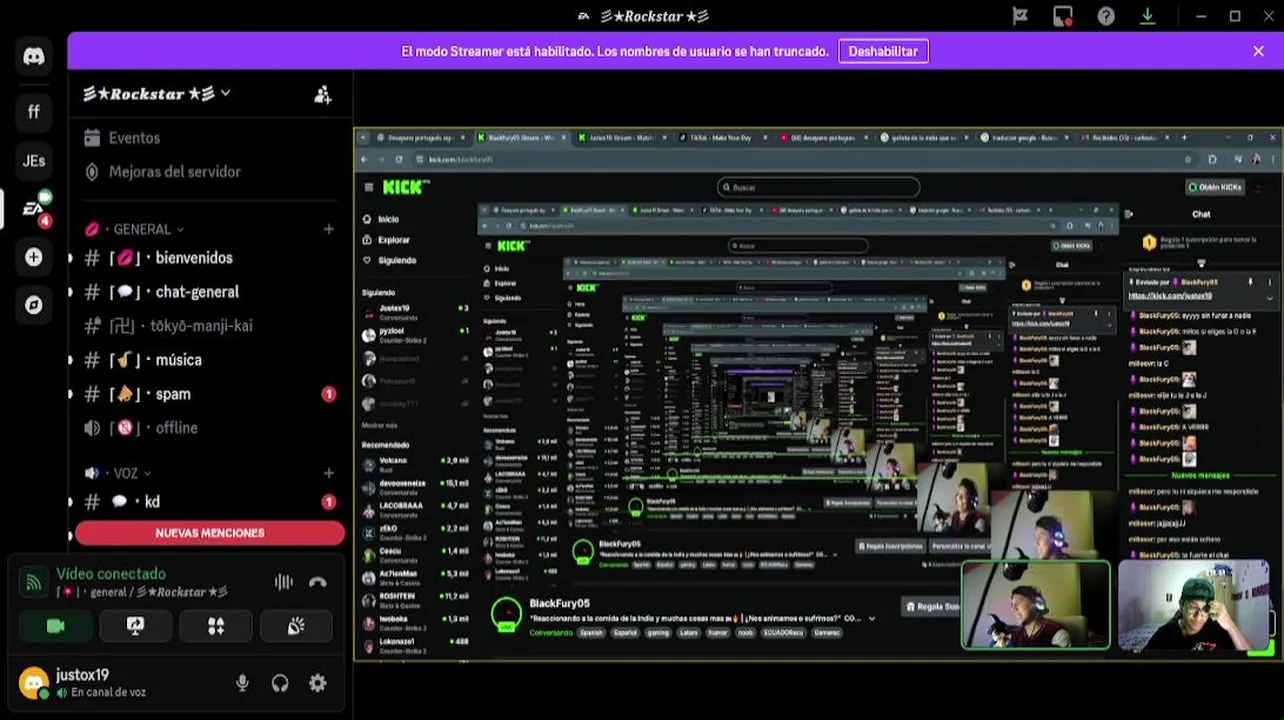Screen dimensions: 1284x720
Task: Click the streamer mode icon in title bar
Action: click(1063, 16)
